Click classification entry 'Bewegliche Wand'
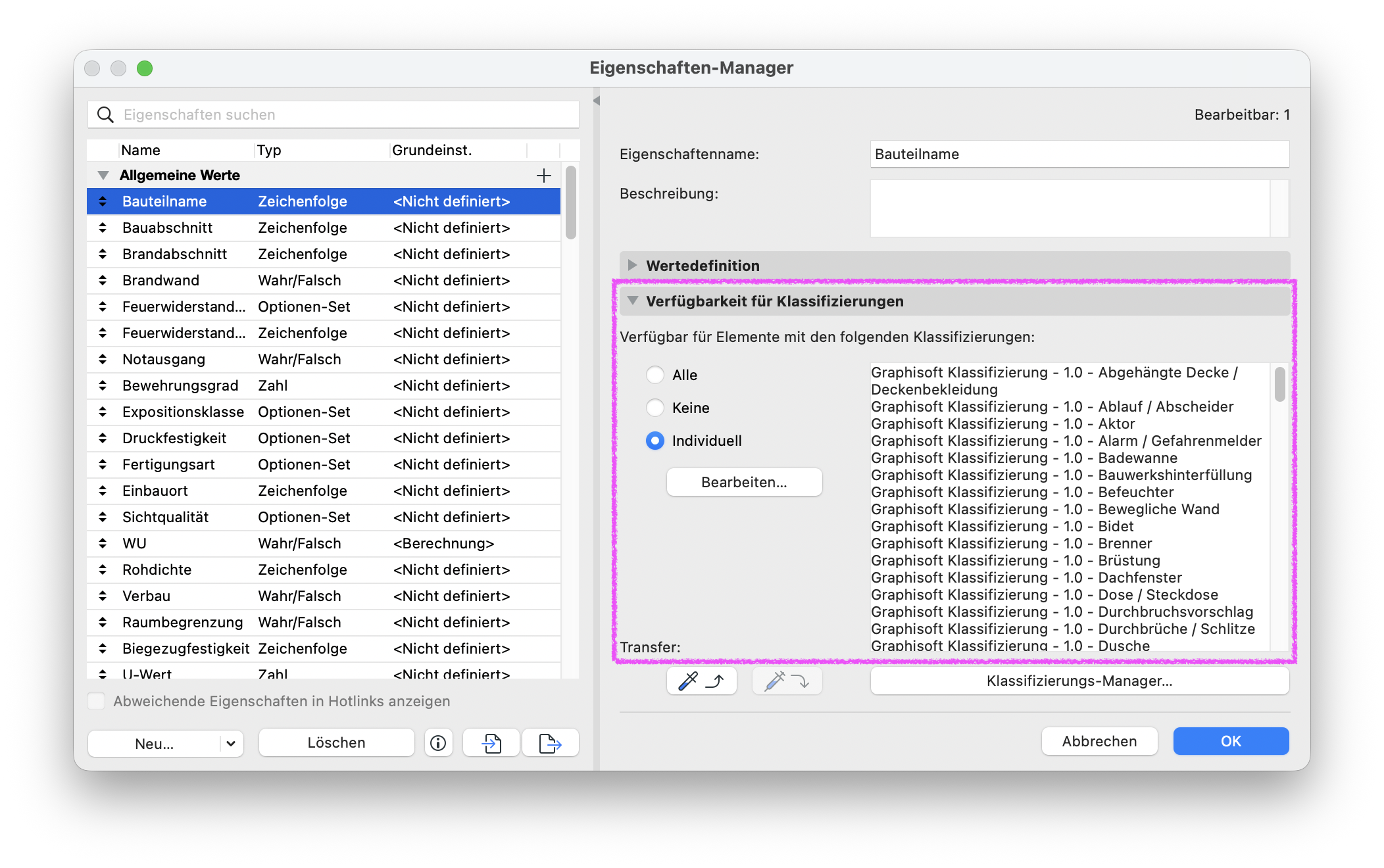Screen dimensions: 1384x868 [x=1045, y=509]
